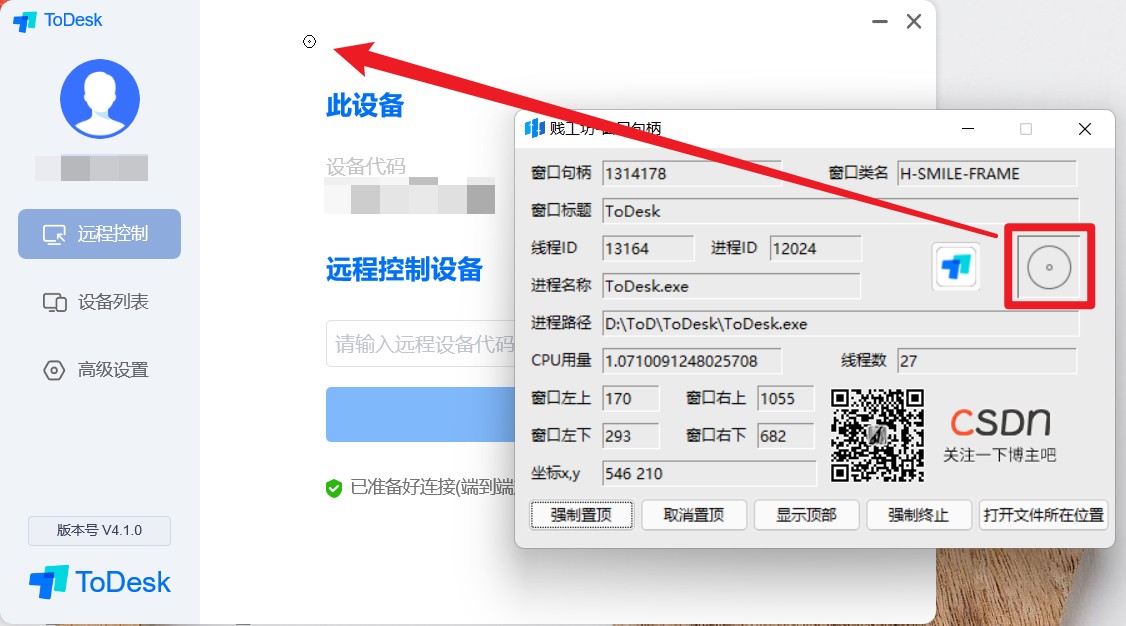Click the CSDN logo

1000,422
